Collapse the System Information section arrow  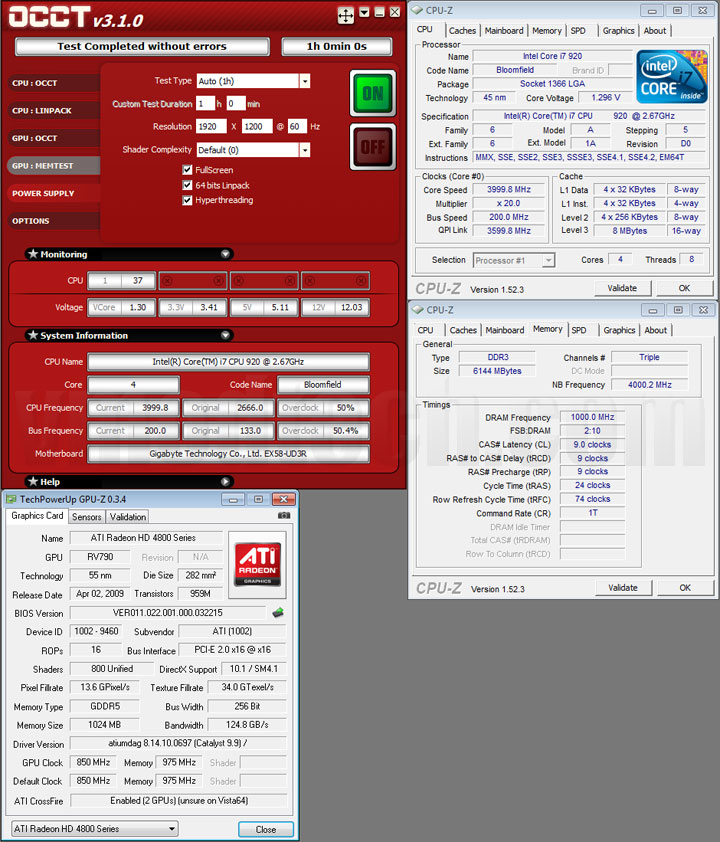click(226, 335)
